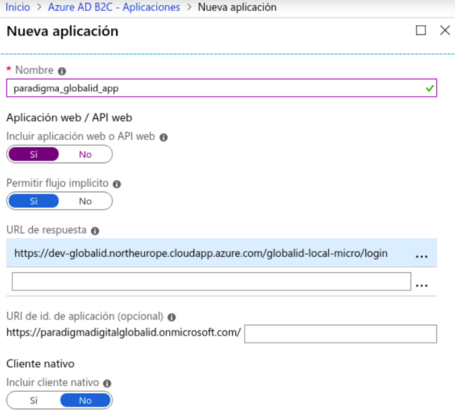Click the Aplicación web / API web heading

tap(69, 118)
